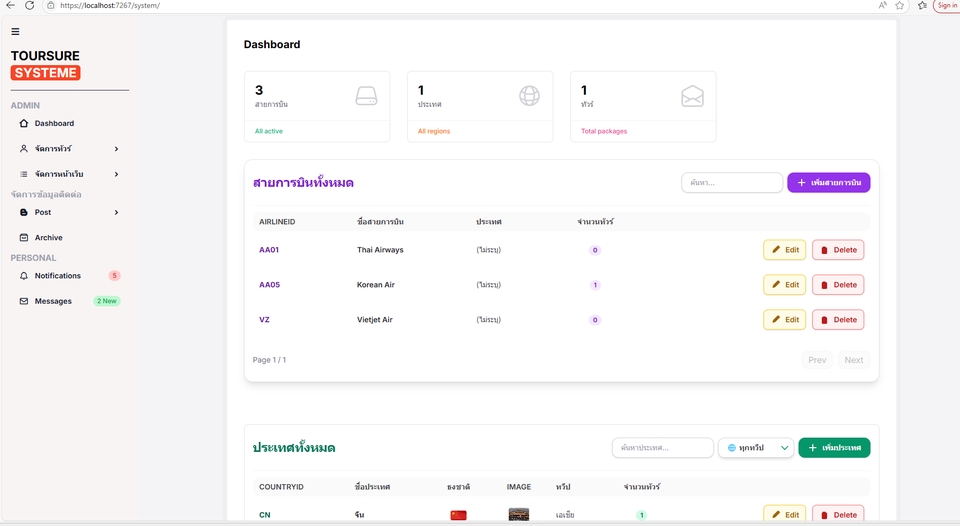Click the globe icon in country stats card
The height and width of the screenshot is (526, 960).
coord(529,96)
